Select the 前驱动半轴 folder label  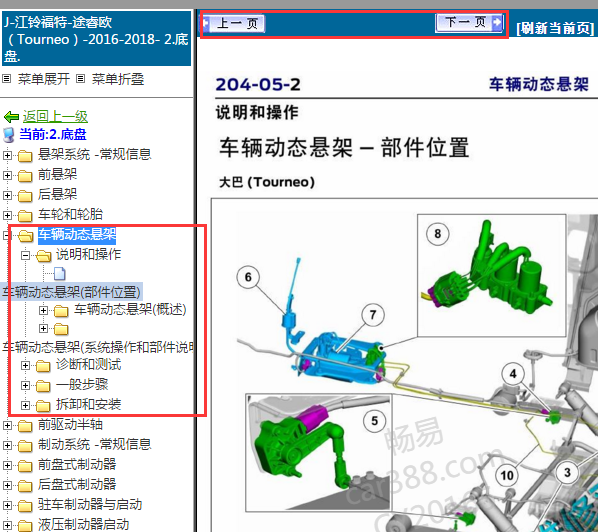[70, 424]
